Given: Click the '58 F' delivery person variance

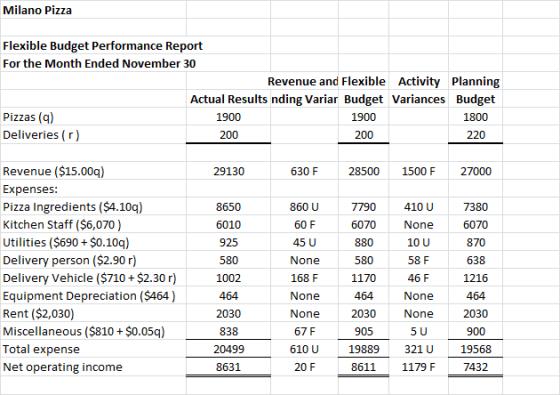Looking at the screenshot, I should pos(419,260).
